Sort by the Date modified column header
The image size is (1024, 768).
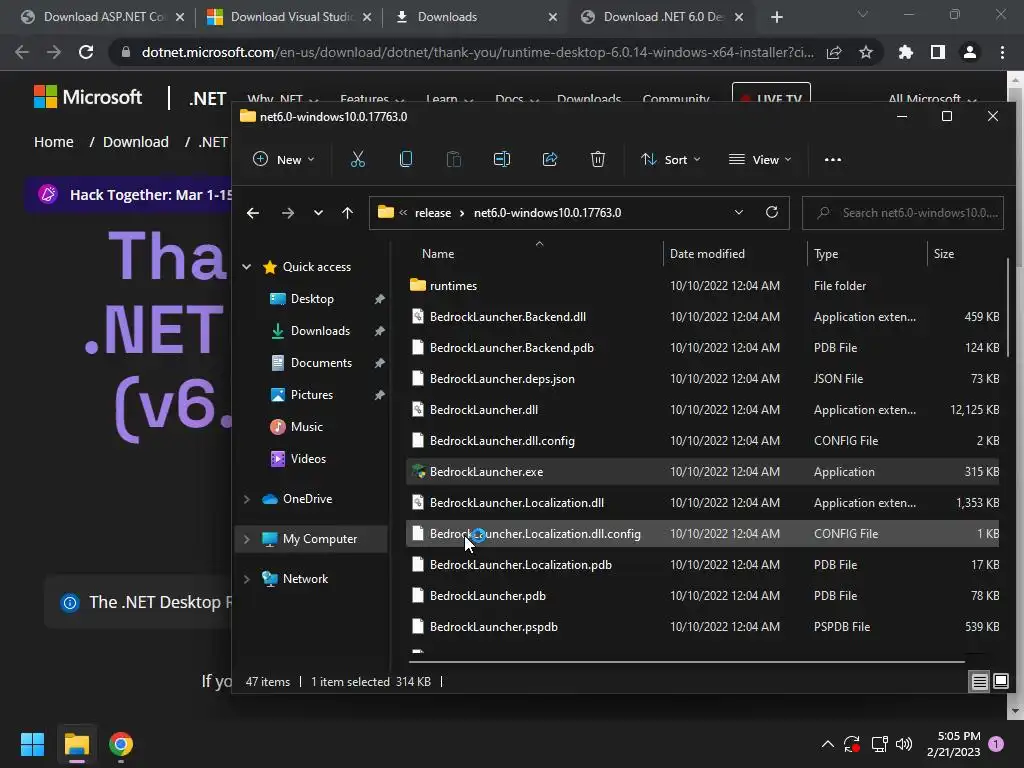click(x=707, y=253)
